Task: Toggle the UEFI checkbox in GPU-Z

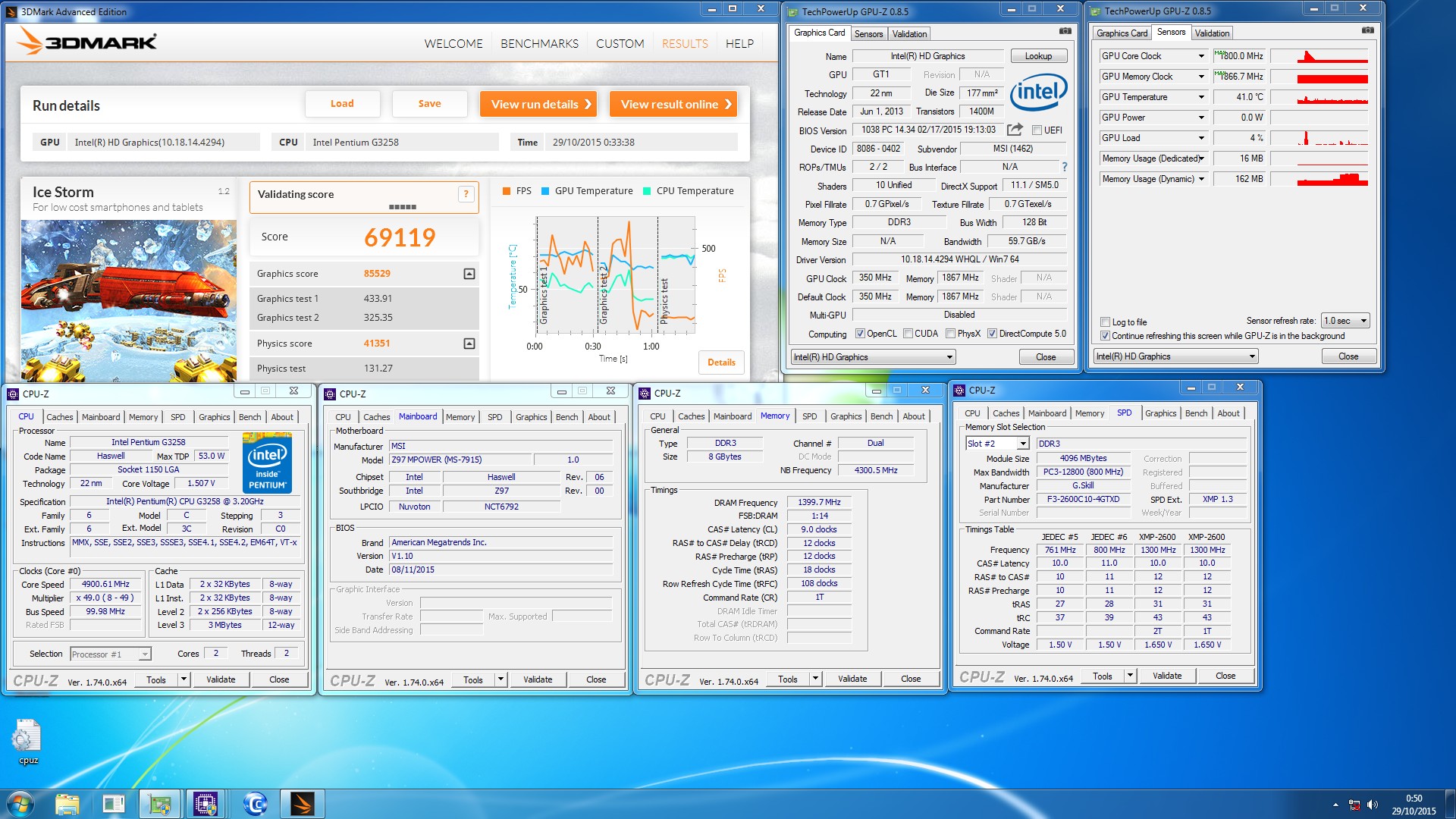Action: click(x=1037, y=130)
